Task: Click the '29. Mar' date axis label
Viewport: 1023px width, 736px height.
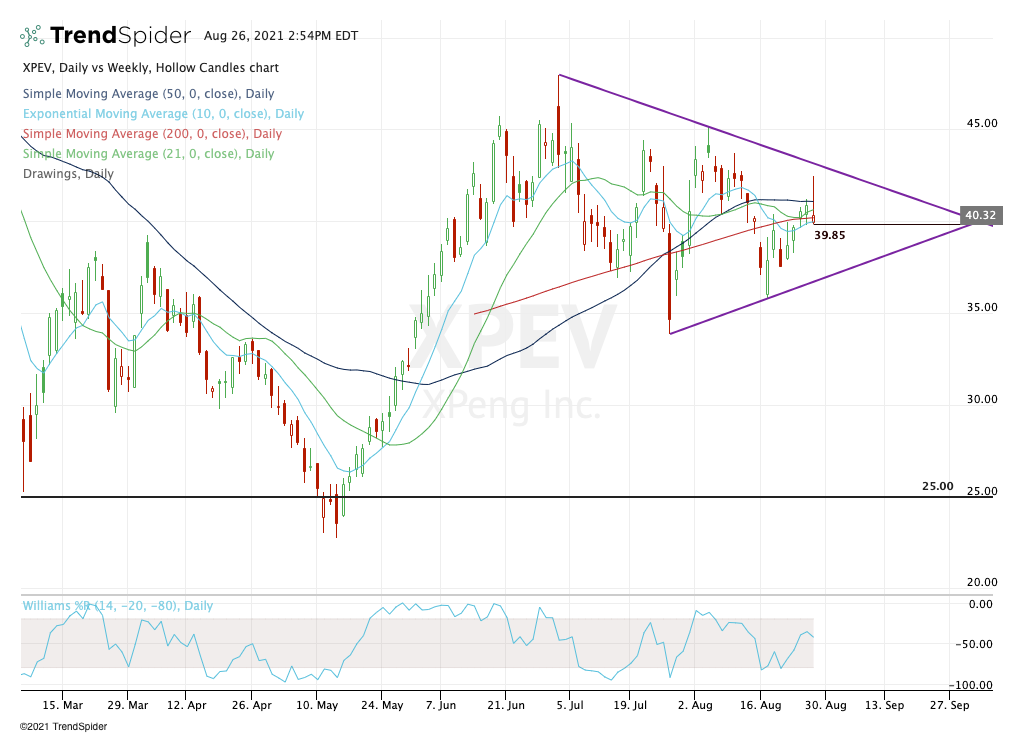Action: click(127, 705)
